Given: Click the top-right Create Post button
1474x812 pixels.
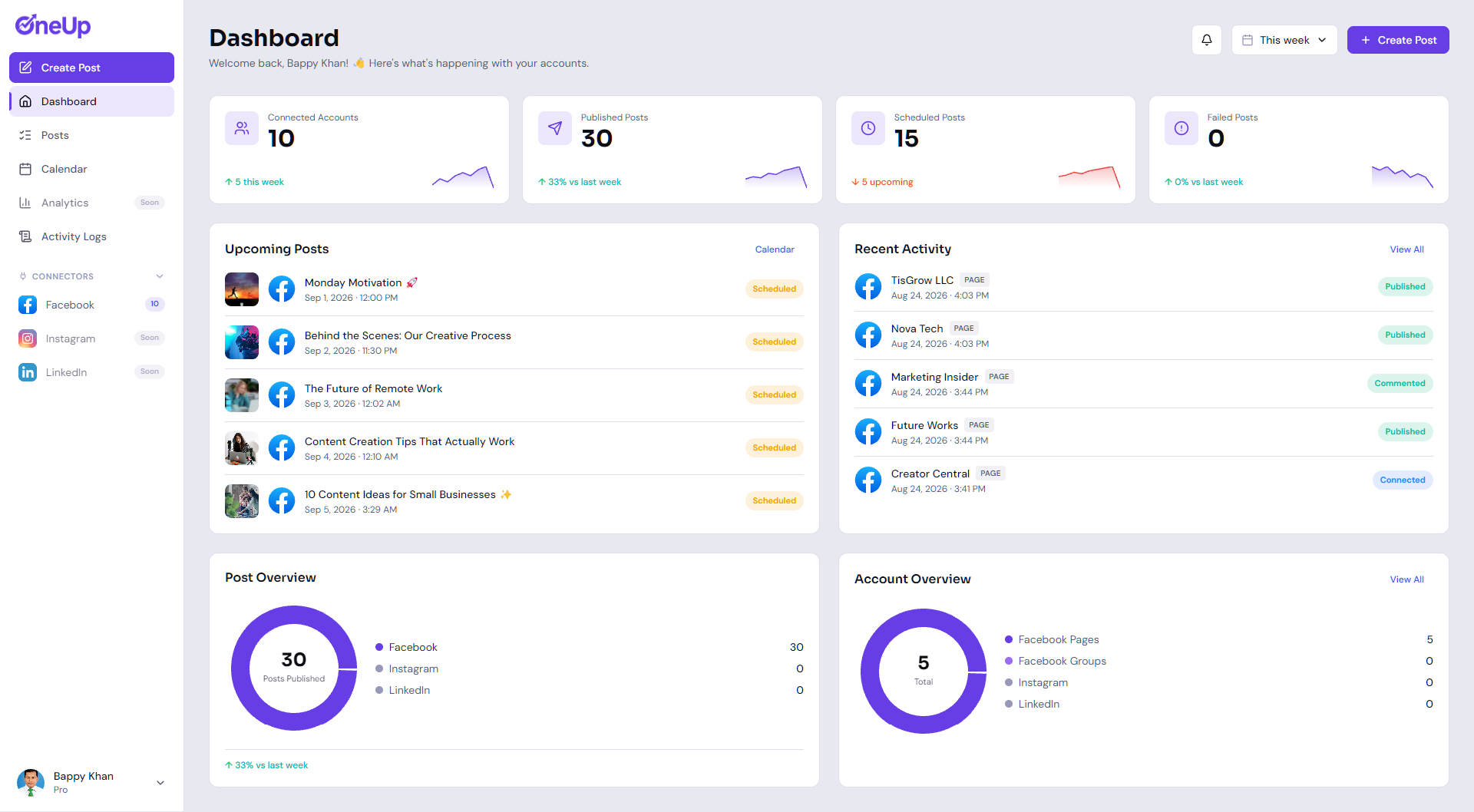Looking at the screenshot, I should (x=1398, y=40).
